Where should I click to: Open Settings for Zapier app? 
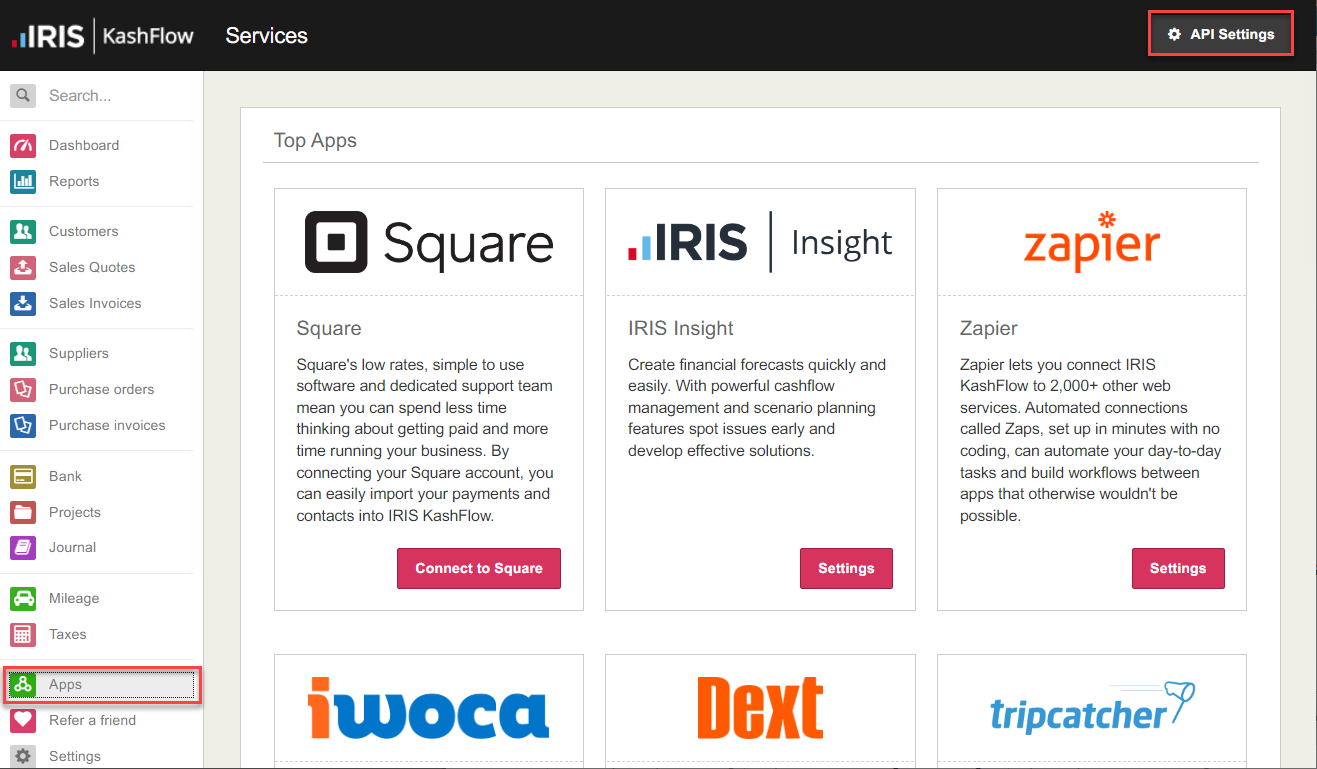[1178, 568]
